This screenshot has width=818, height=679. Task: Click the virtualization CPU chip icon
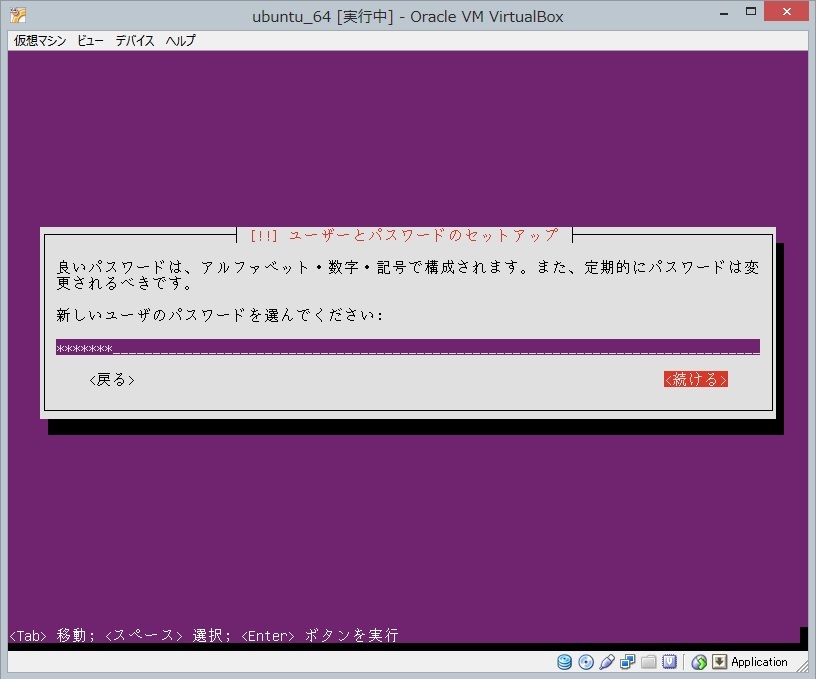669,662
